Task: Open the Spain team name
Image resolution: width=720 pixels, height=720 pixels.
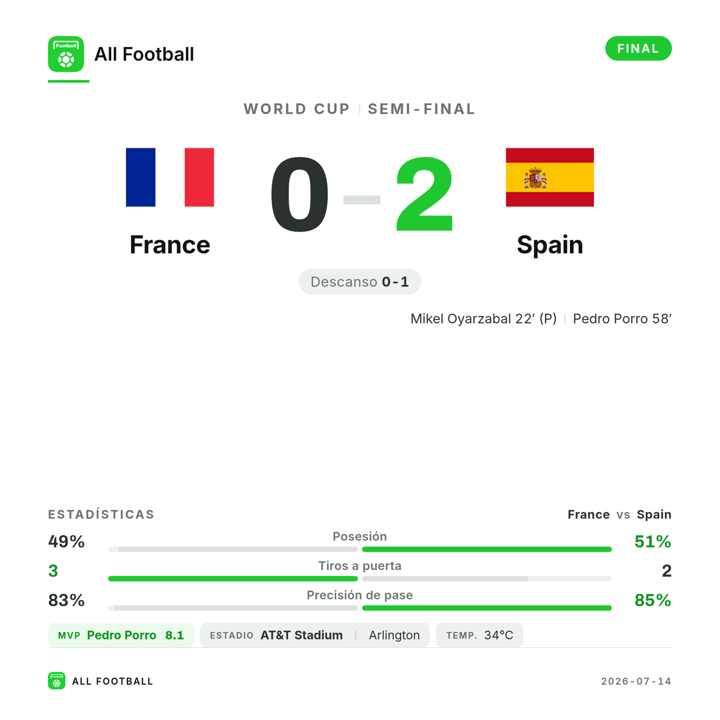Action: [x=550, y=245]
